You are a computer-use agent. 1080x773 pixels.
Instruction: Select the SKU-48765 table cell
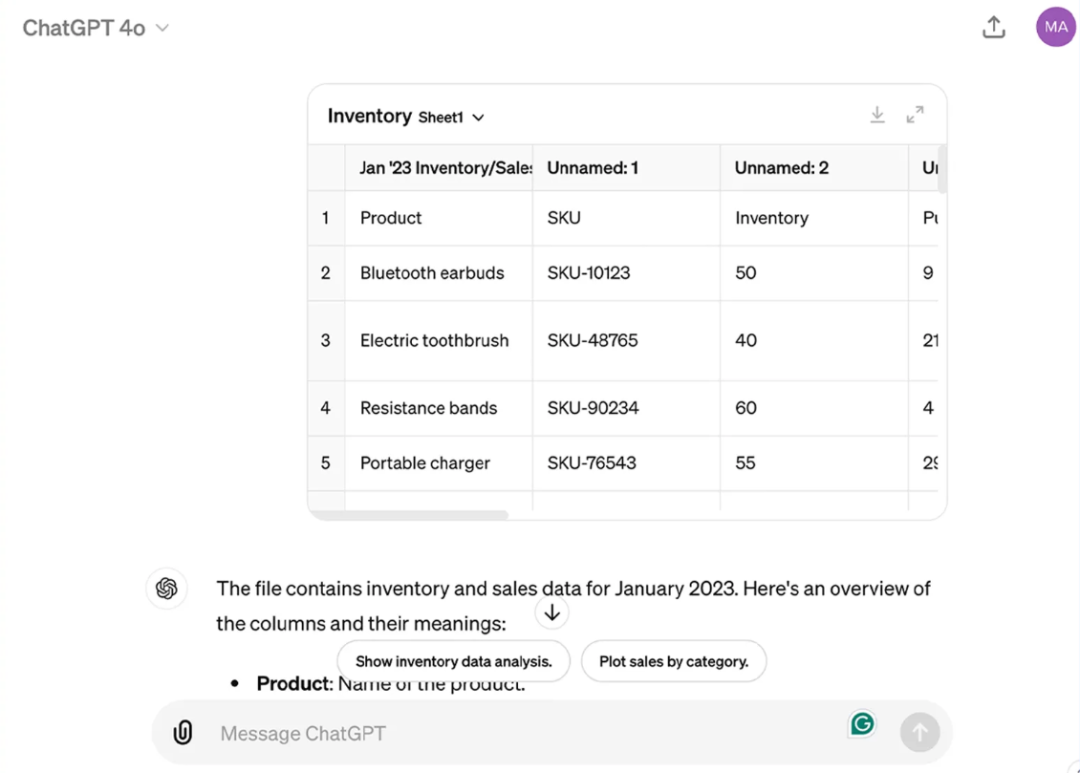point(592,340)
